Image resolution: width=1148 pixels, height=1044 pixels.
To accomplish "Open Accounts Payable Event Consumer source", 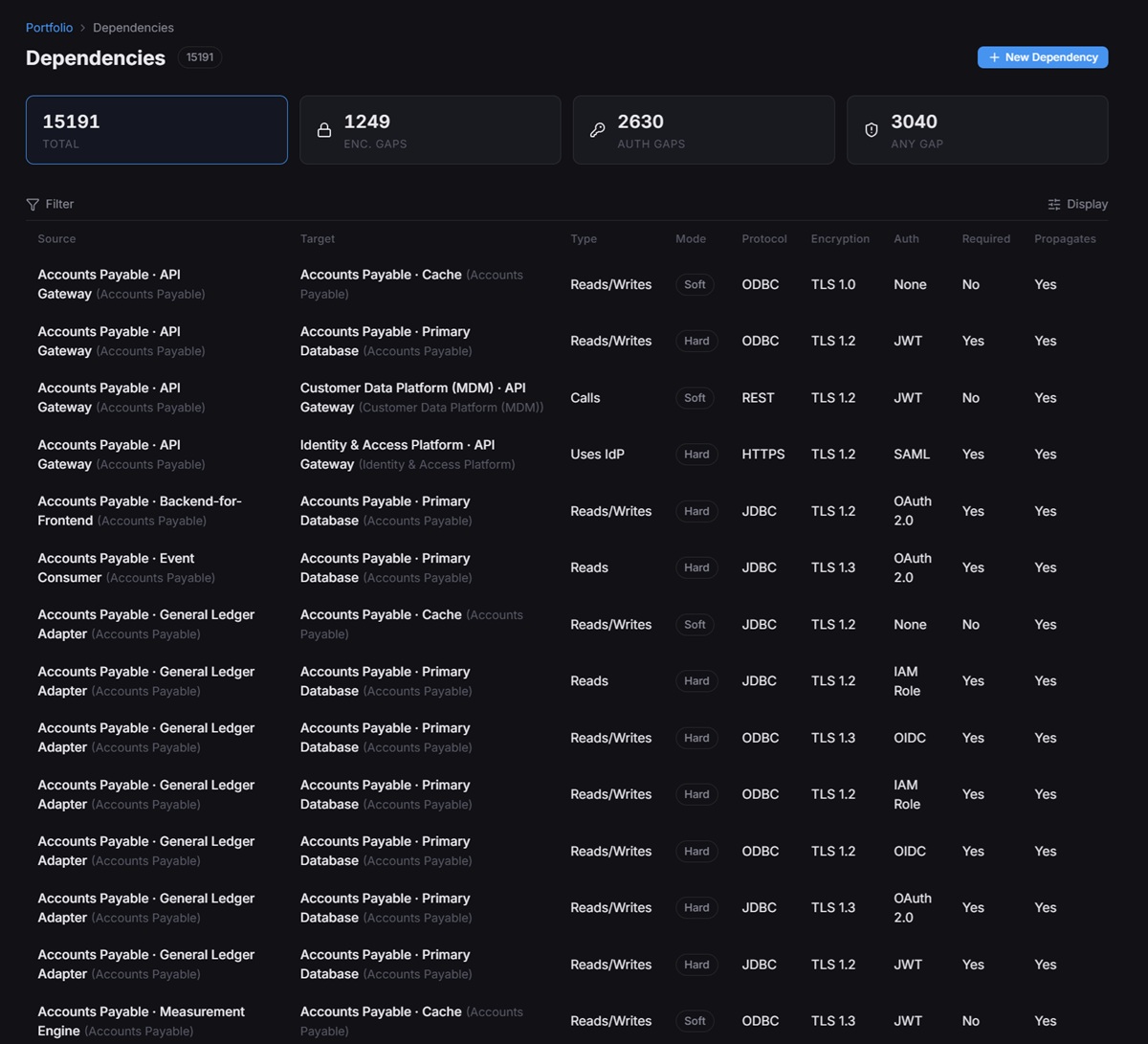I will (x=126, y=568).
